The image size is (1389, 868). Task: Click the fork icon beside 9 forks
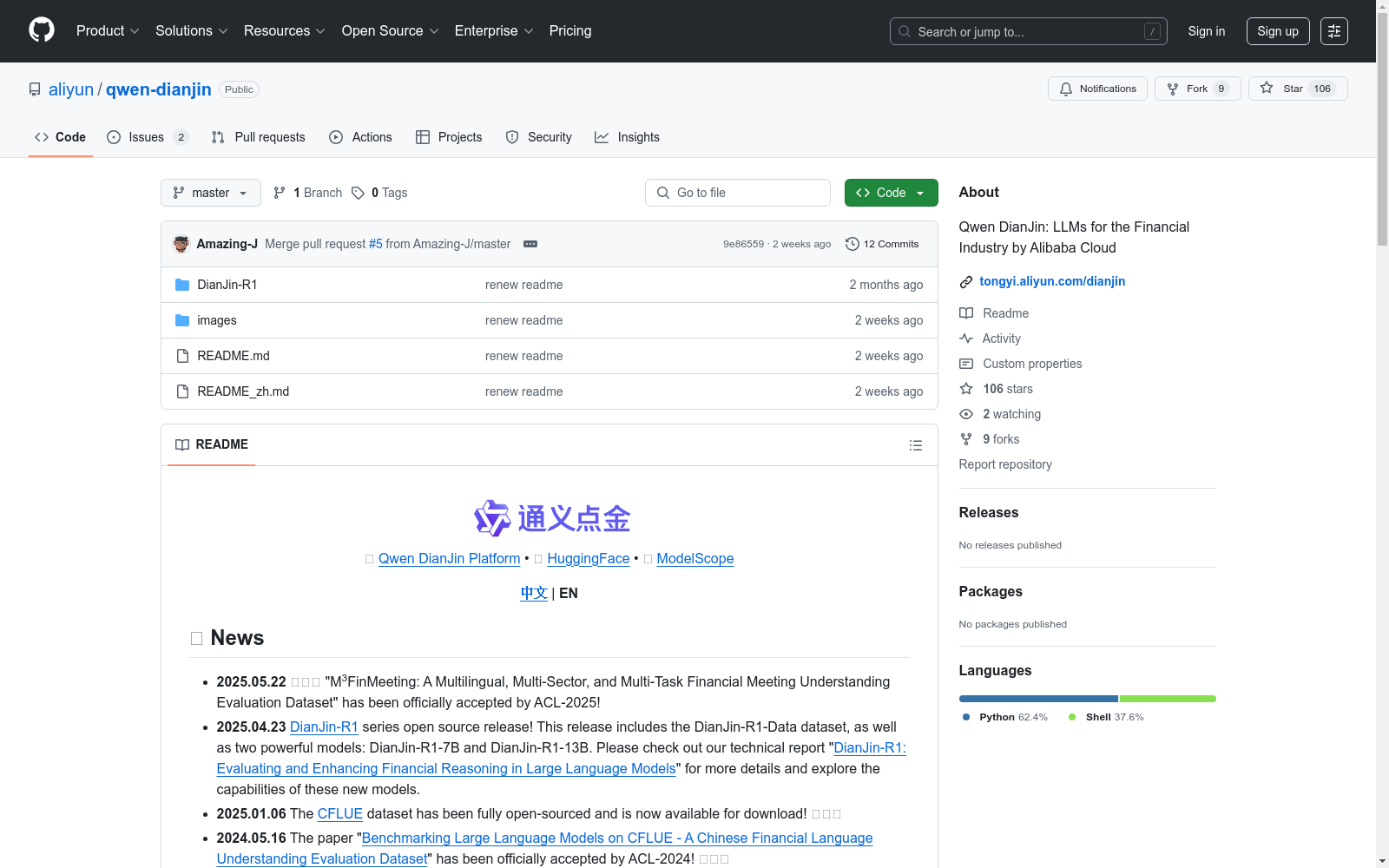pos(966,439)
